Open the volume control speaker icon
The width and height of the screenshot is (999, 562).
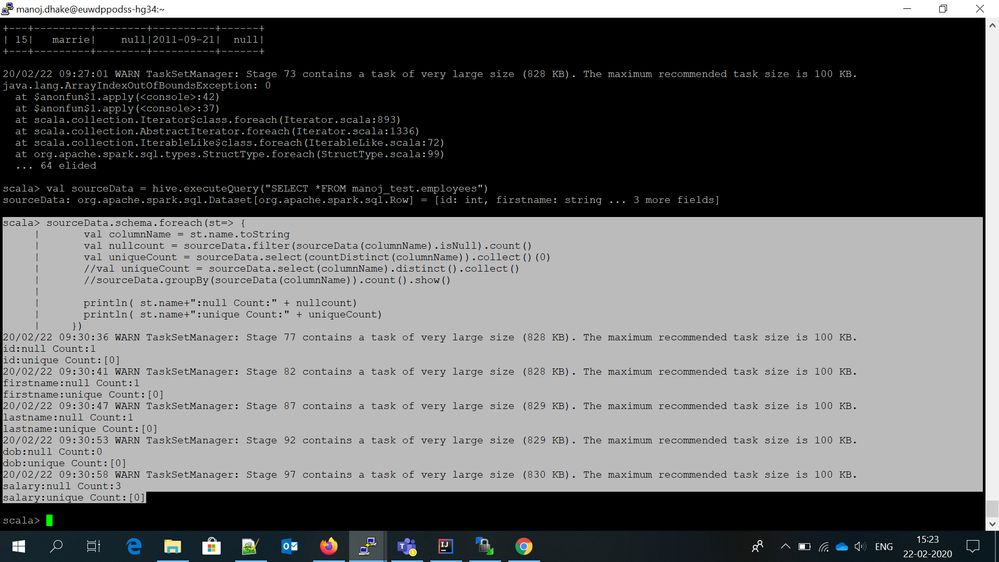[860, 547]
